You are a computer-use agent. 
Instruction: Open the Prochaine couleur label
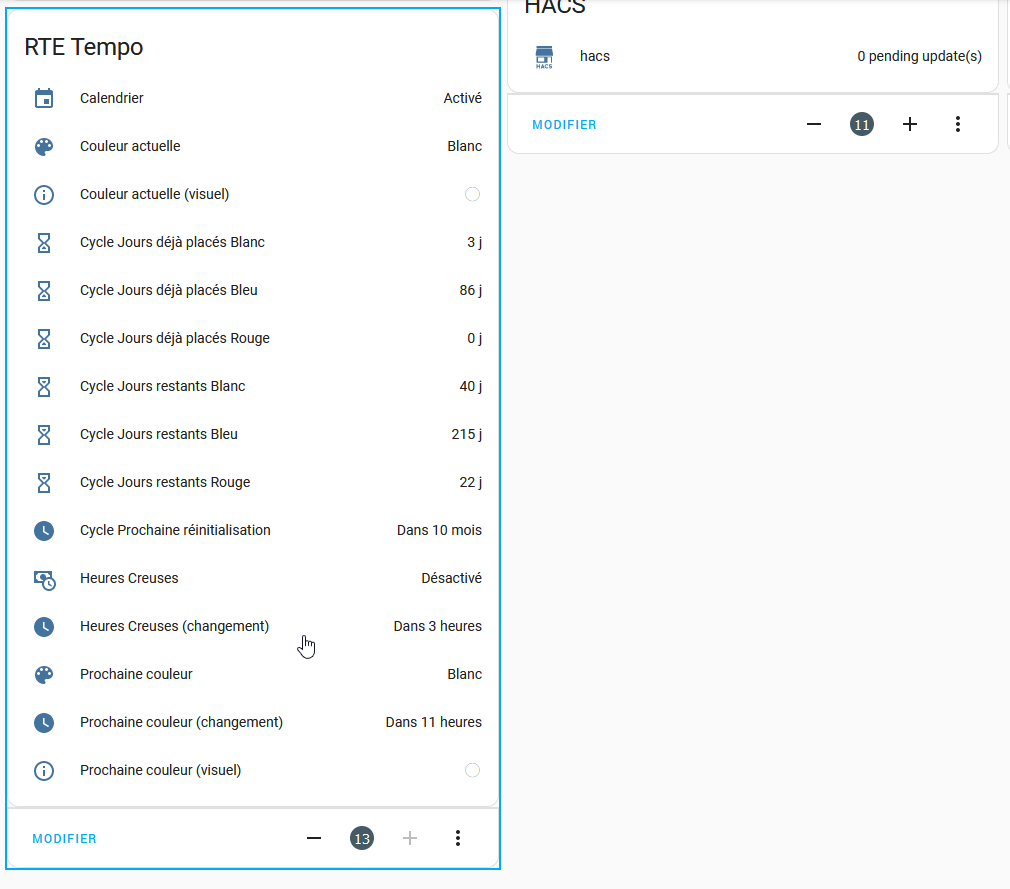click(136, 674)
